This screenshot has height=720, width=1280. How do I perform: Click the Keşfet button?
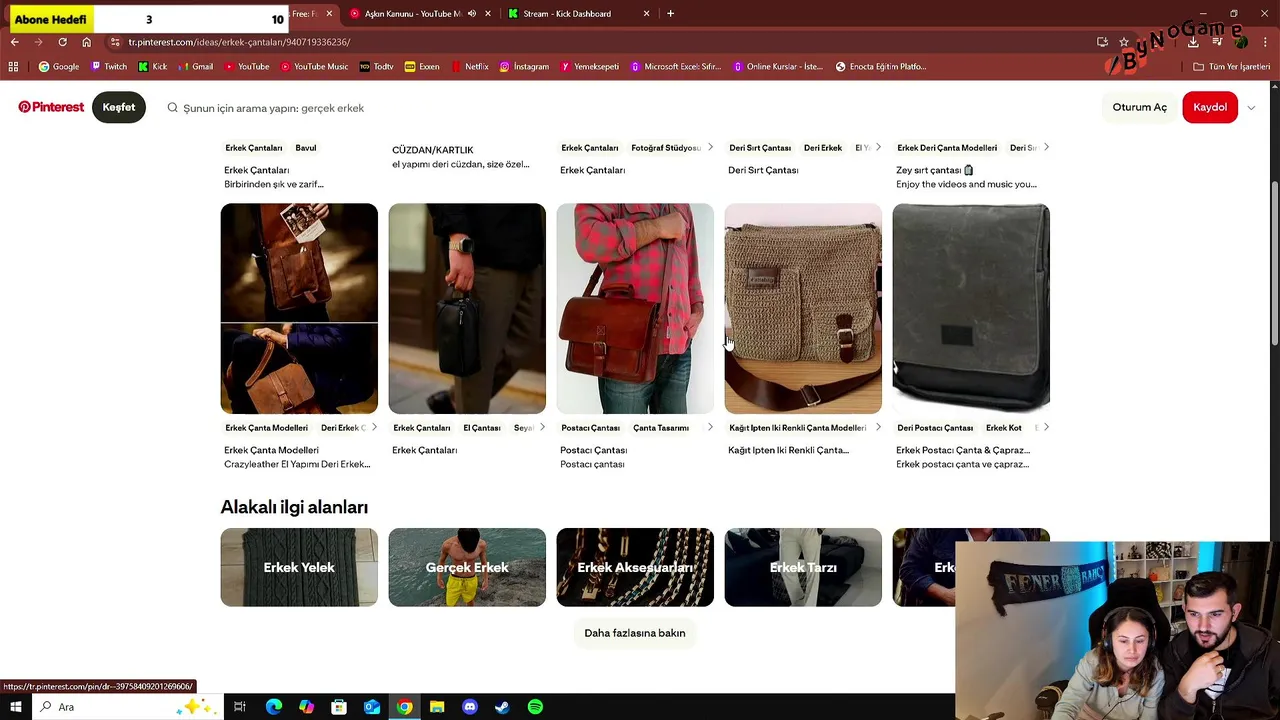[x=119, y=107]
